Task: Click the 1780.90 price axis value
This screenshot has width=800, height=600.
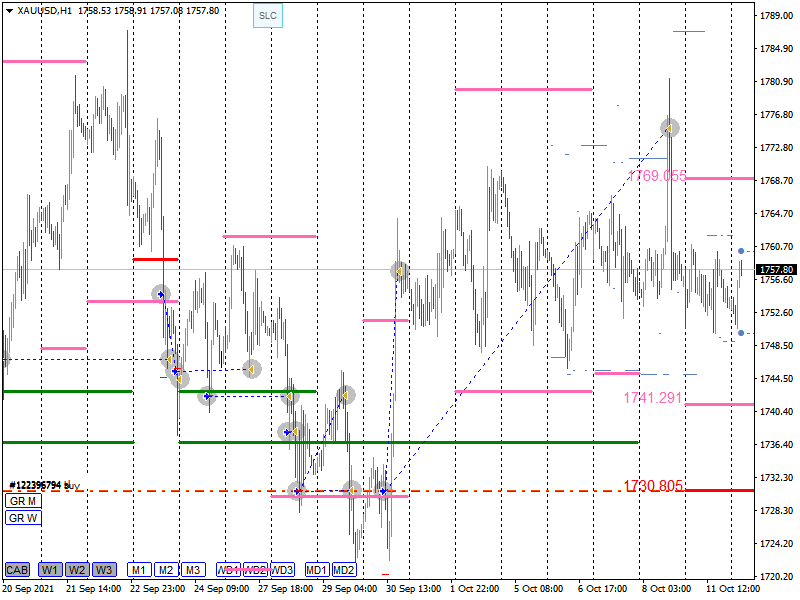Action: (777, 82)
